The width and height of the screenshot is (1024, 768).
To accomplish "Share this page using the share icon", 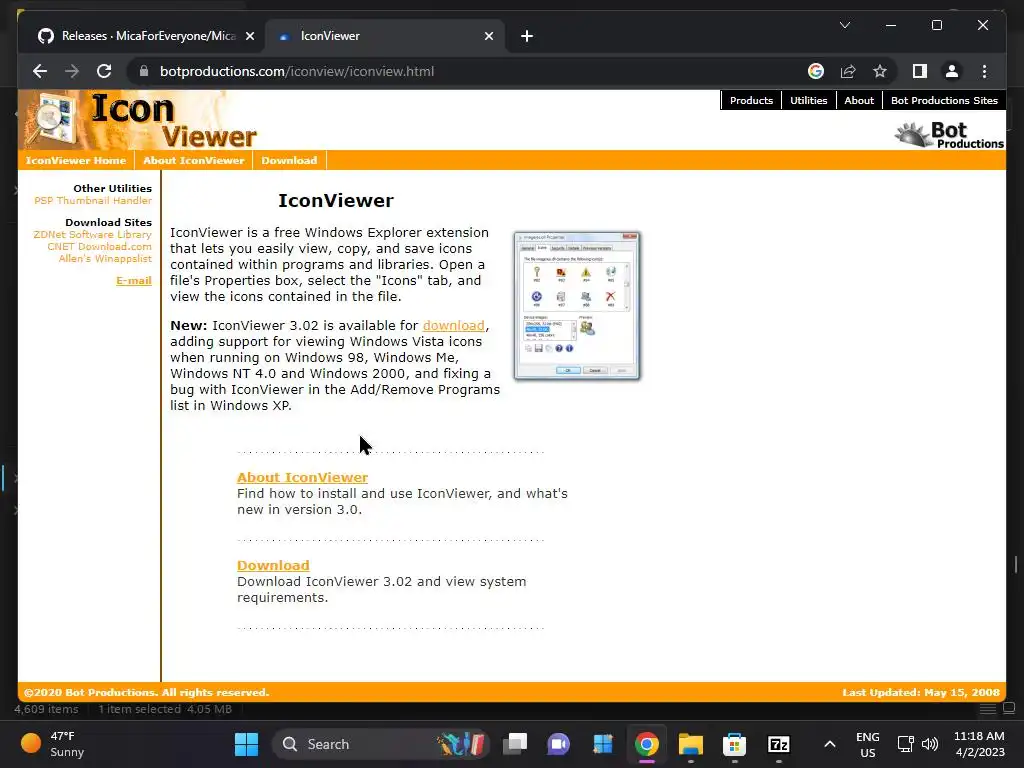I will coord(848,71).
